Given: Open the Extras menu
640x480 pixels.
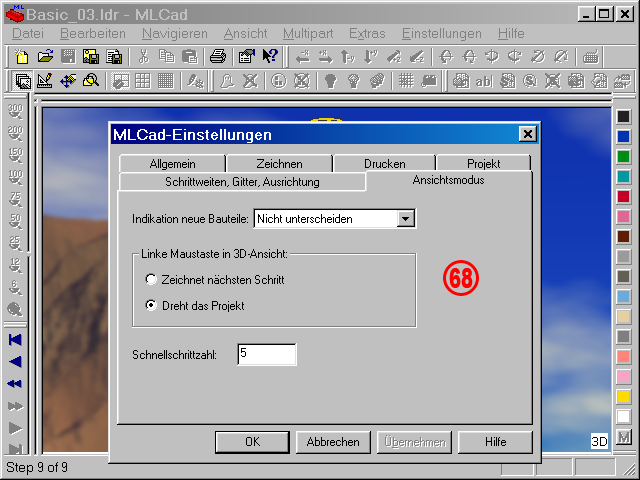Looking at the screenshot, I should [367, 33].
